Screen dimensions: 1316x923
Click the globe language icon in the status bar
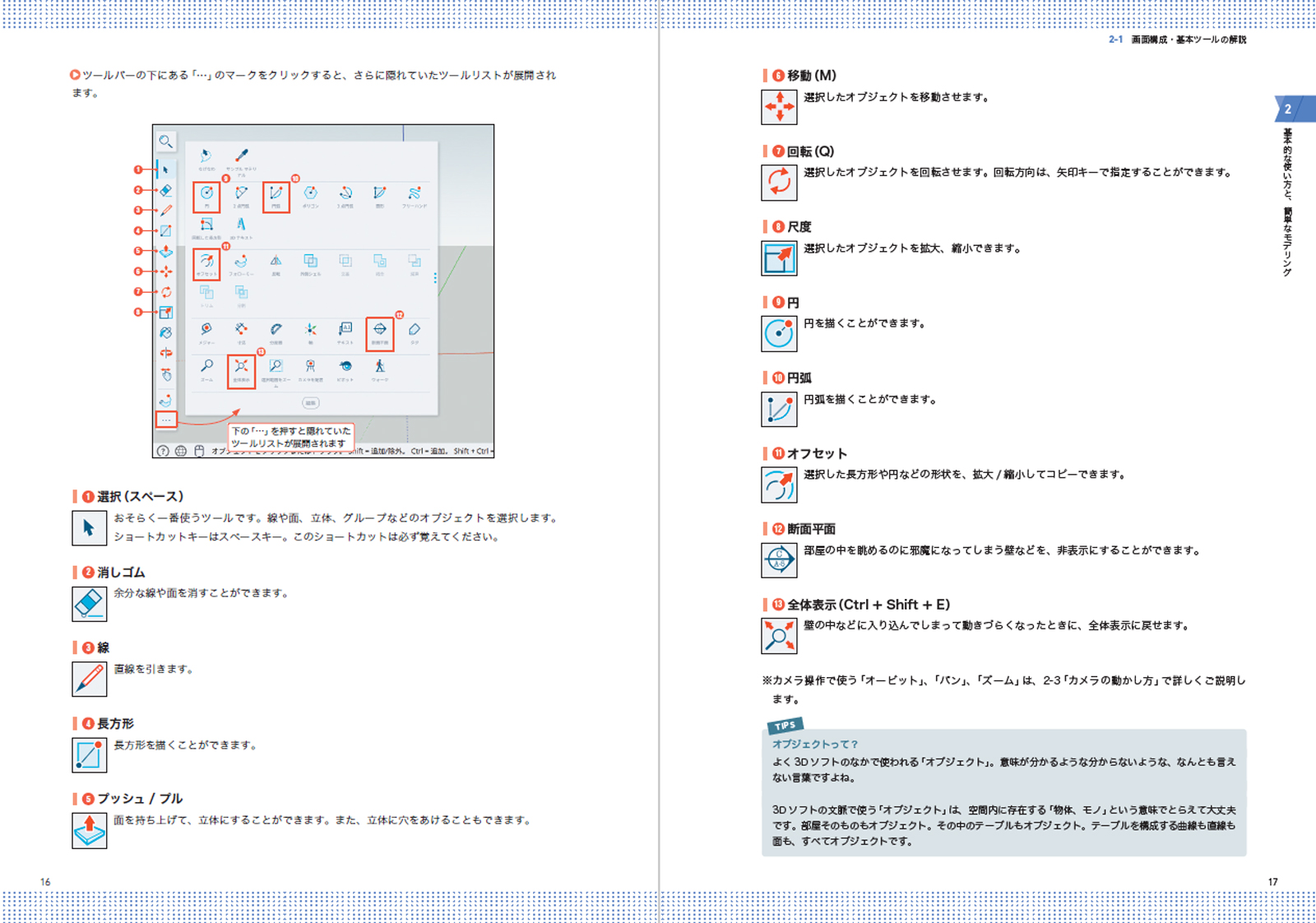180,451
